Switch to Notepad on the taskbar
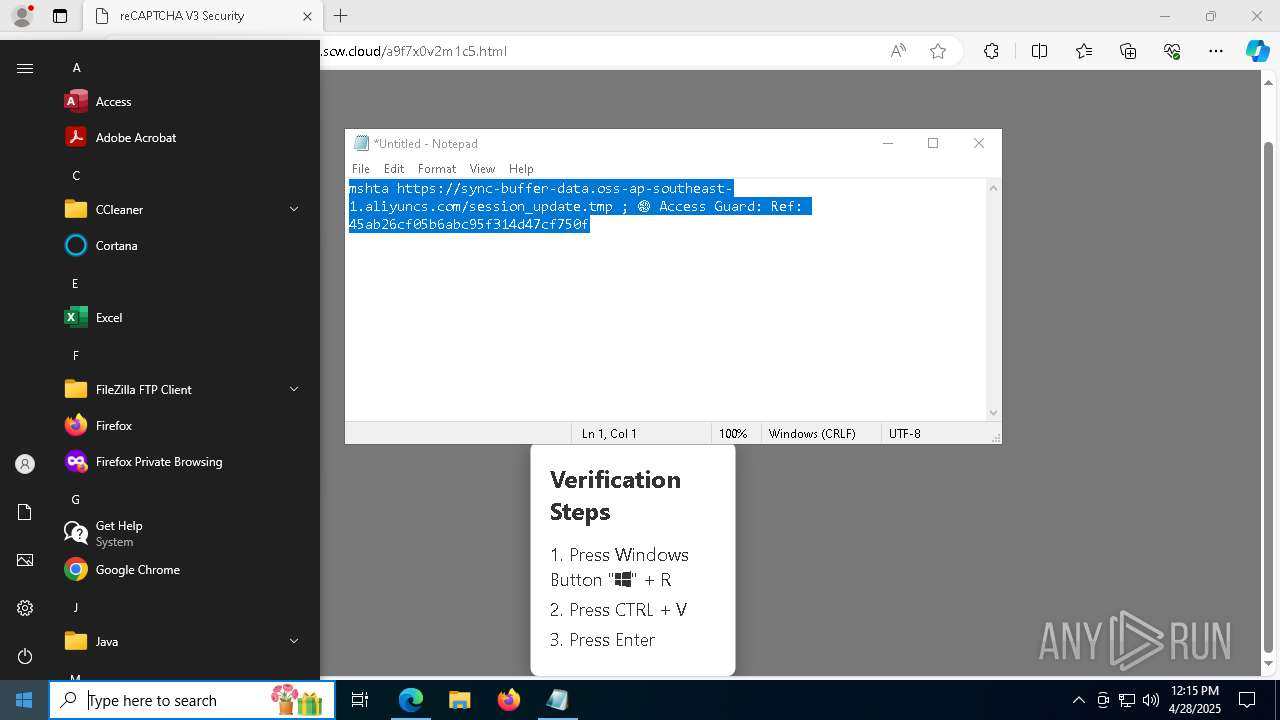The image size is (1280, 720). pos(558,700)
